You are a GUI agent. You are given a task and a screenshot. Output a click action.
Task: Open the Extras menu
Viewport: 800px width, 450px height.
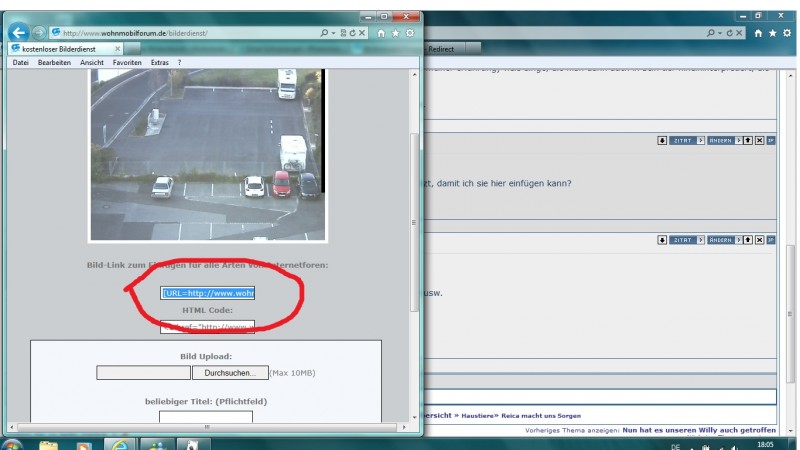pos(160,62)
